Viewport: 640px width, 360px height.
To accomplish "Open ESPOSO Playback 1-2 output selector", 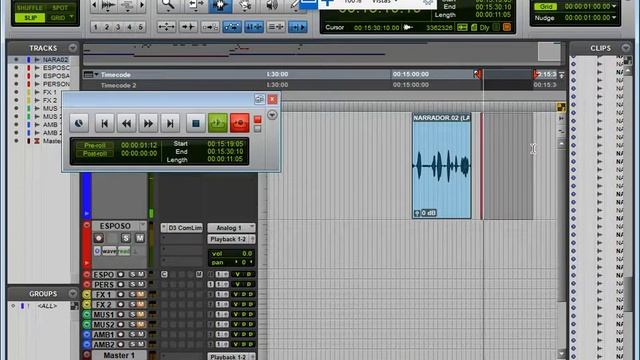I will 231,239.
